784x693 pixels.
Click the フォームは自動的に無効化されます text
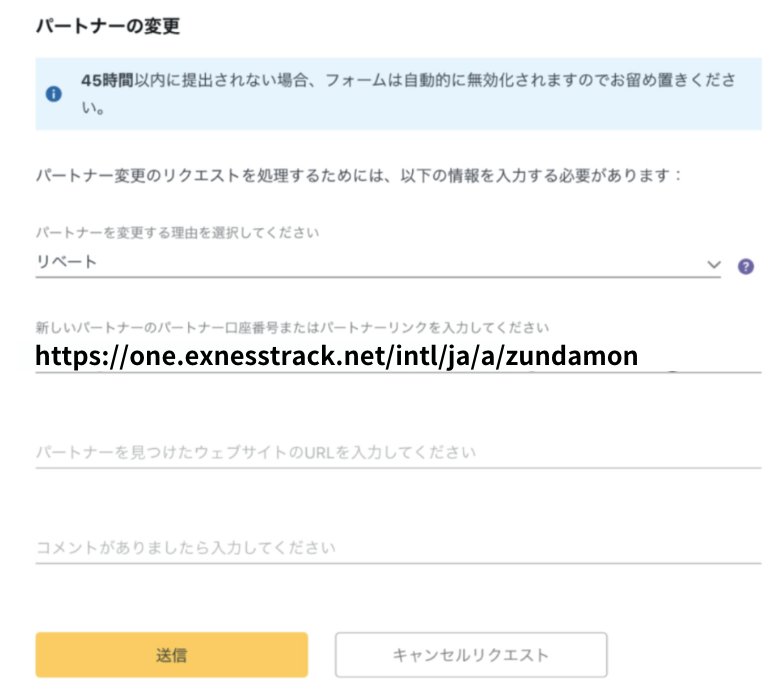pos(450,80)
